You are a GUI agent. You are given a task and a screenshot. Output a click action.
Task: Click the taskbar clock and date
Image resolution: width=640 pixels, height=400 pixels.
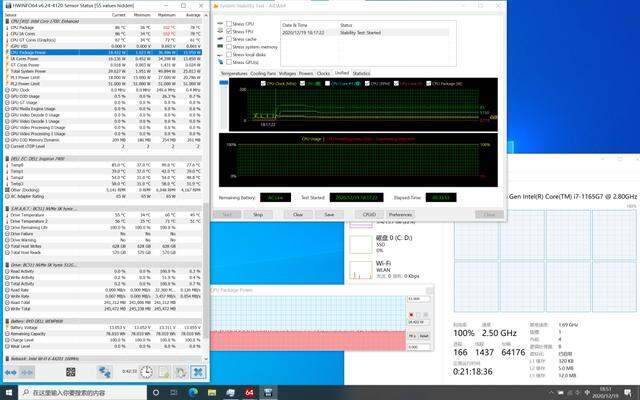606,393
